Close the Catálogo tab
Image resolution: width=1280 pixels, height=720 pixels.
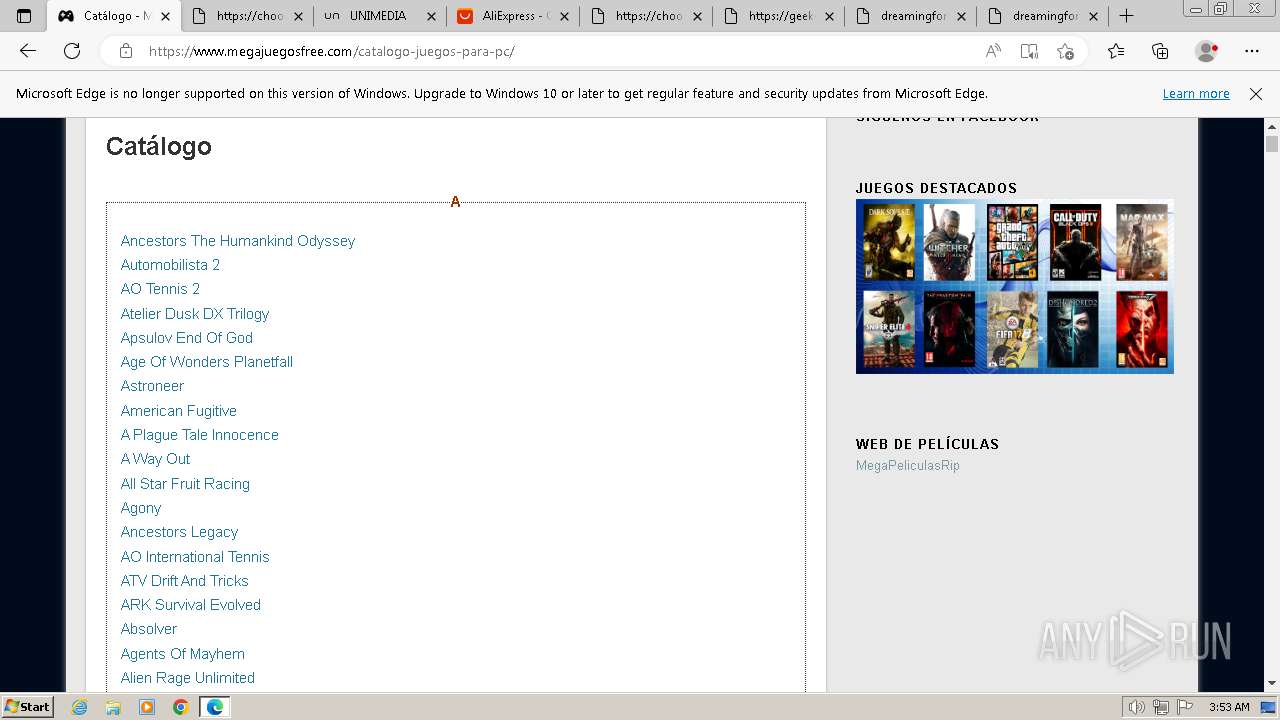coord(166,16)
